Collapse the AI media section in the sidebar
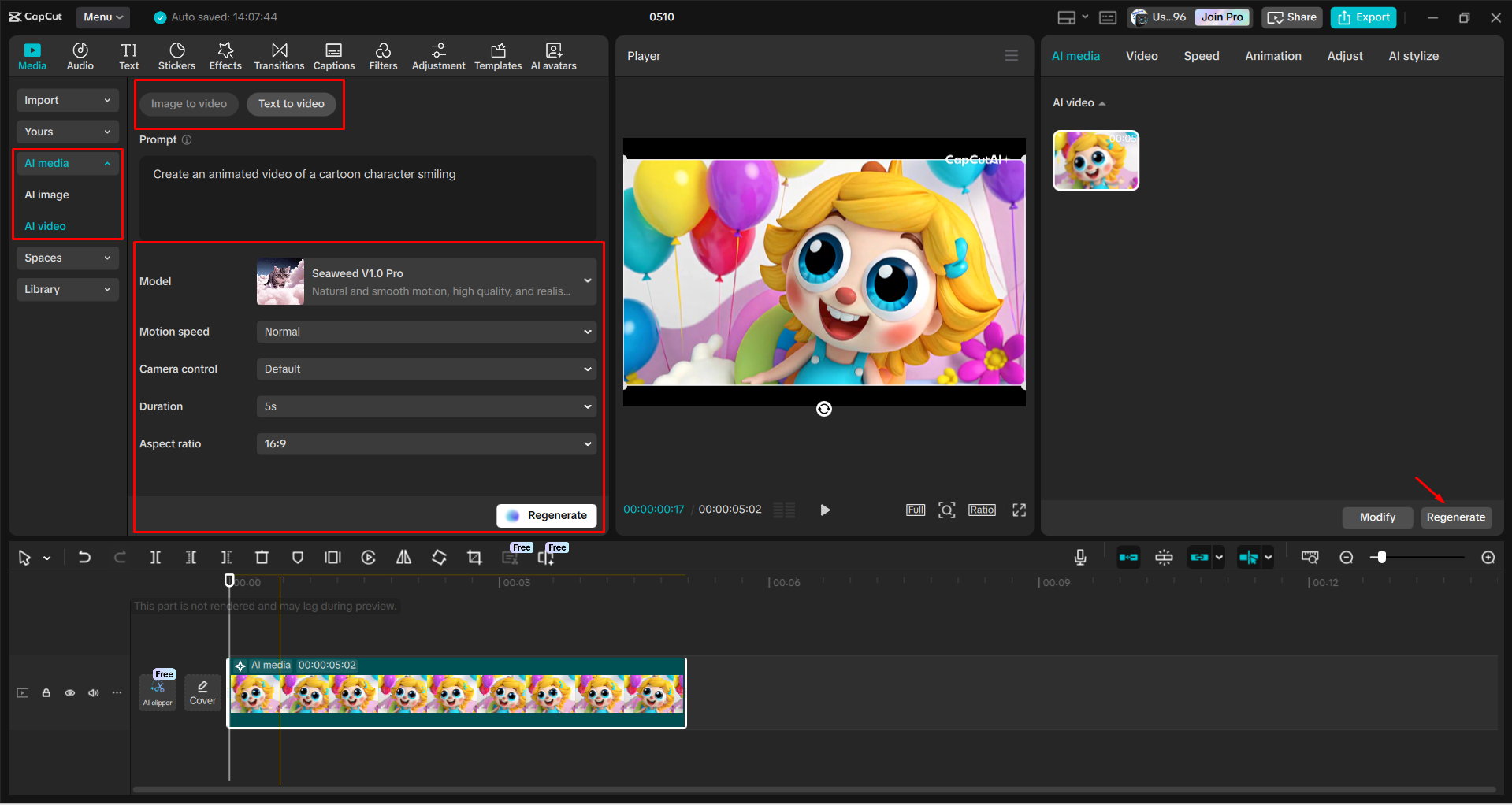The width and height of the screenshot is (1512, 805). click(x=107, y=163)
